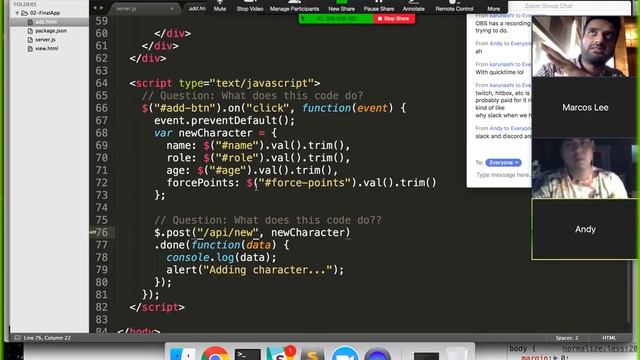Click the normalize.less:20 link in dev panel
The width and height of the screenshot is (640, 360).
(x=599, y=349)
